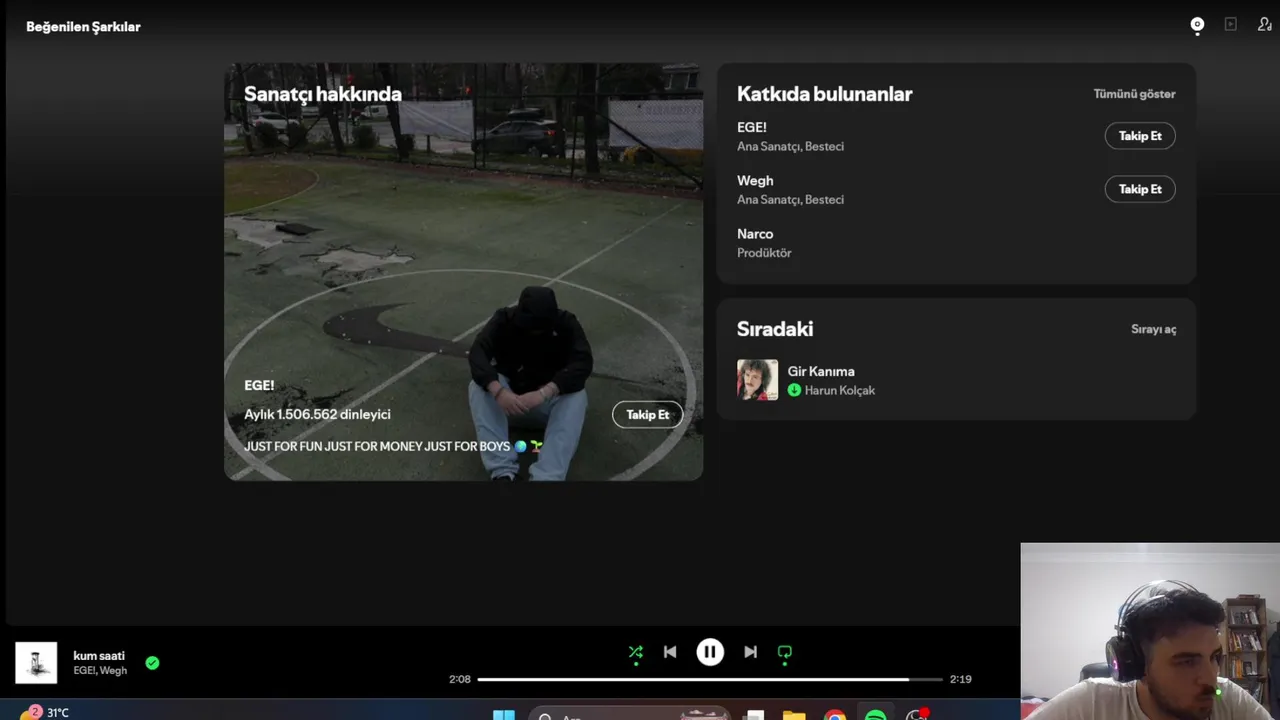Follow EGE! on the artist card
1280x720 pixels.
click(648, 414)
